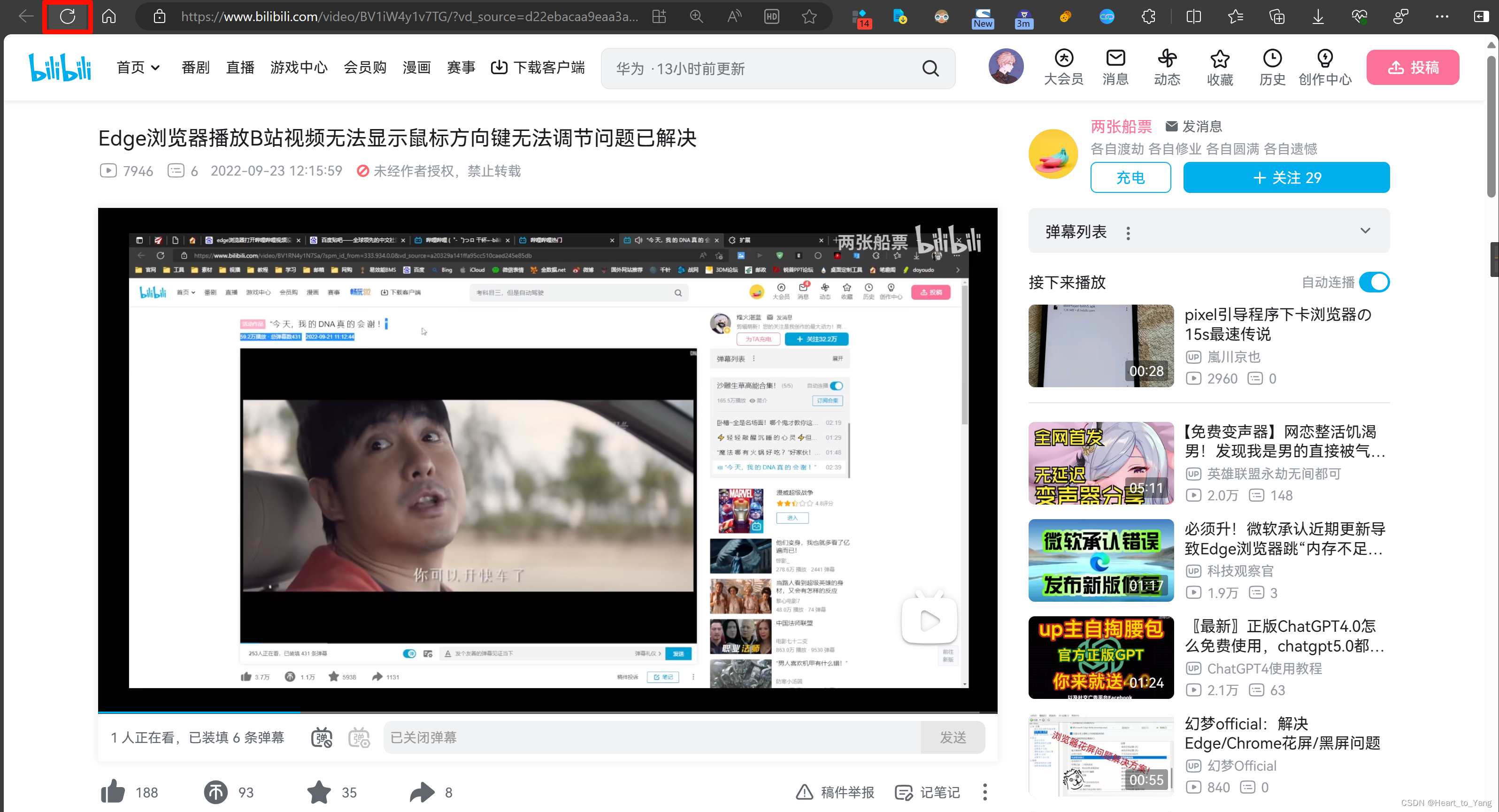Refresh the page with reload button
1499x812 pixels.
(x=68, y=16)
